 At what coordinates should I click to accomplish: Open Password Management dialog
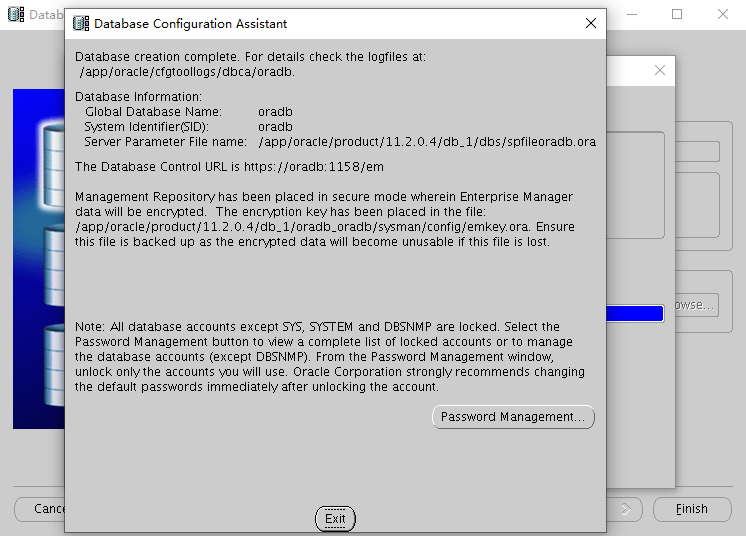pos(513,417)
